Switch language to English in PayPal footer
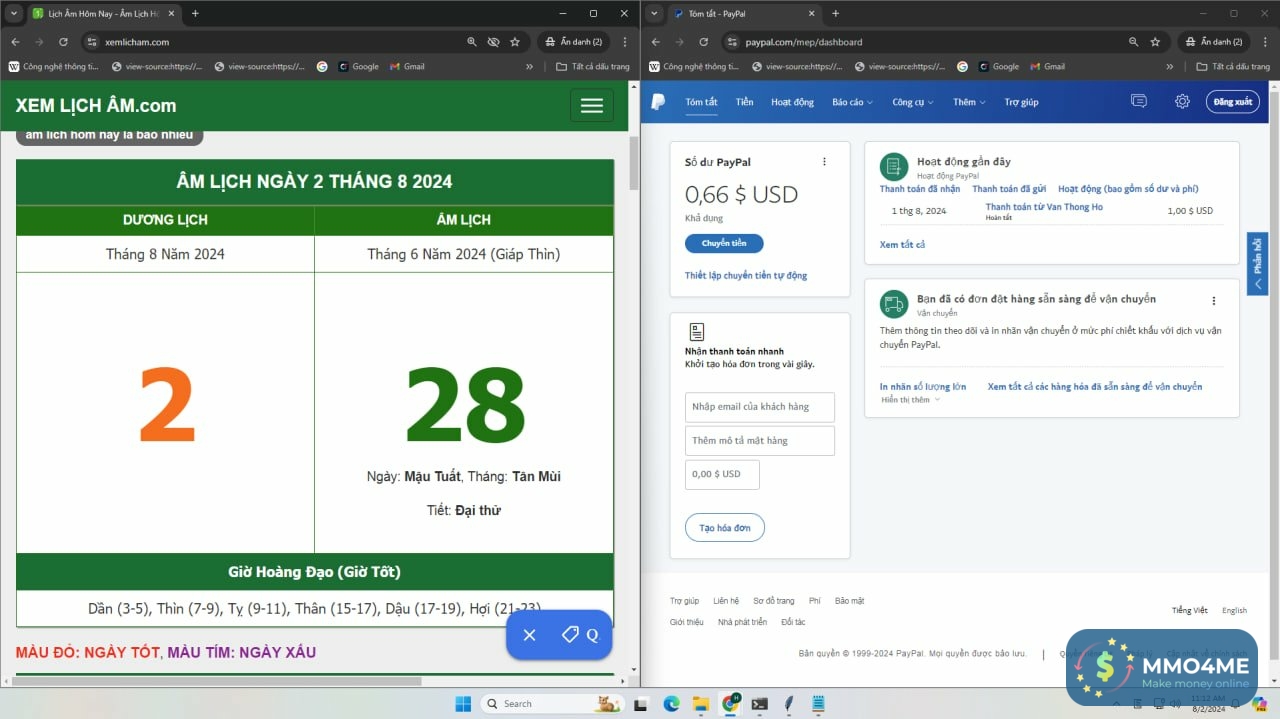This screenshot has height=719, width=1280. (1234, 610)
